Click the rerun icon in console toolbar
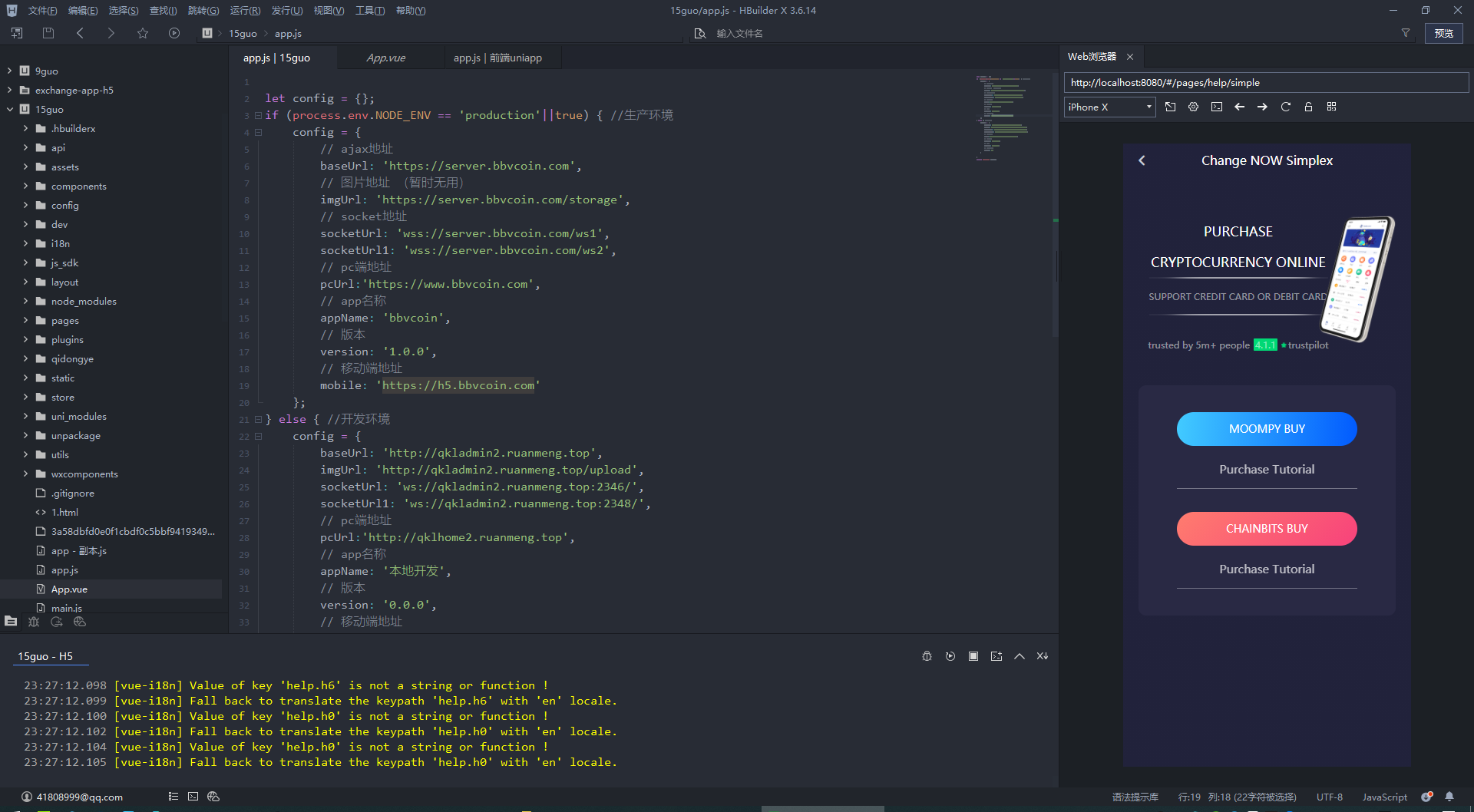This screenshot has height=812, width=1474. click(950, 656)
